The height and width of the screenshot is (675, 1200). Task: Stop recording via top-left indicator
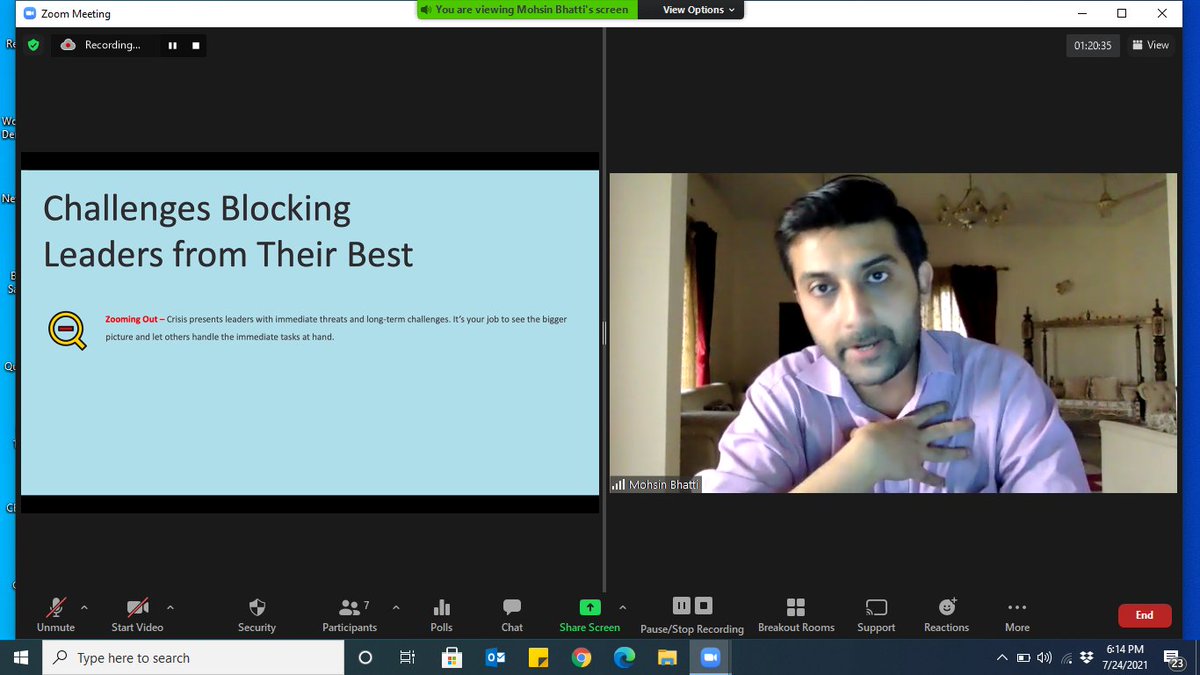coord(196,45)
